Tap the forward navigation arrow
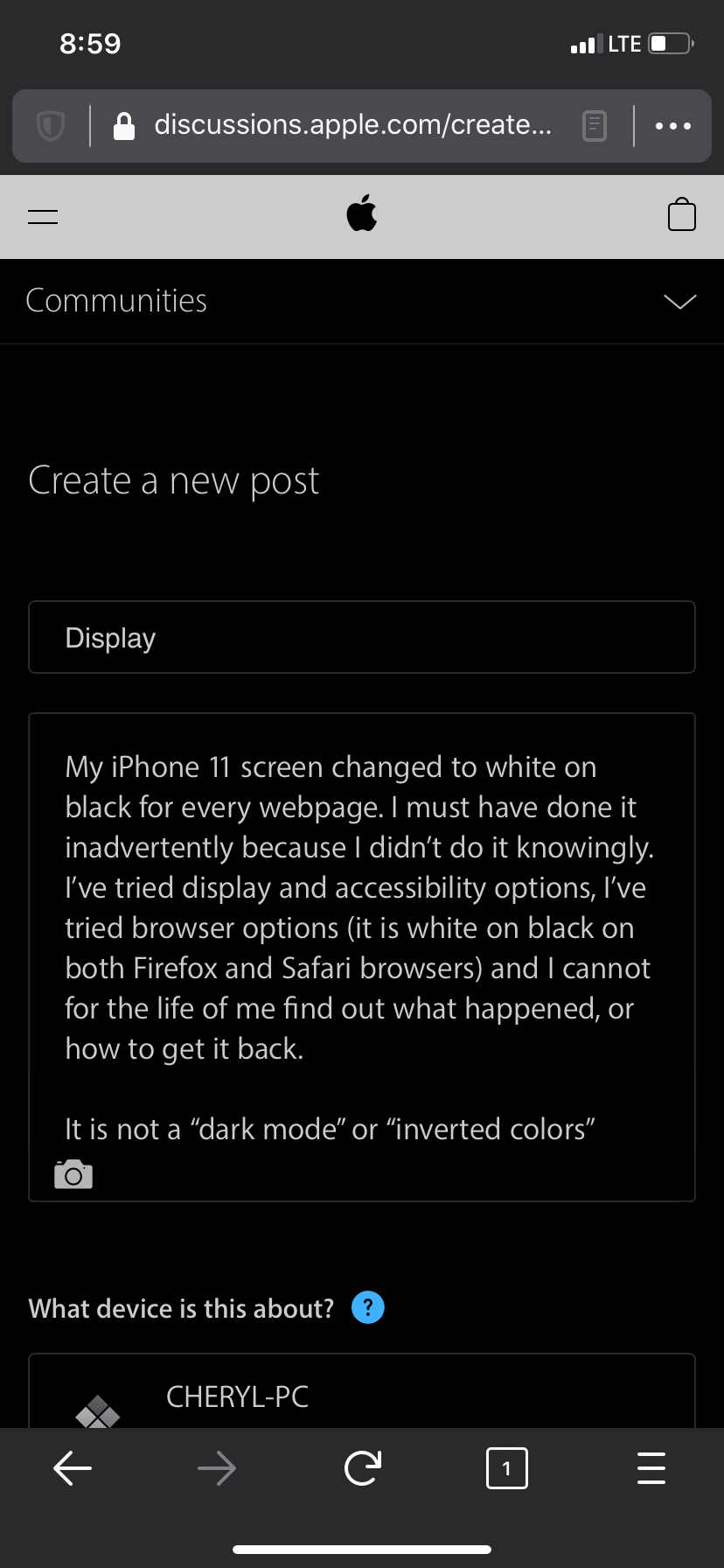Image resolution: width=724 pixels, height=1568 pixels. click(x=217, y=1468)
